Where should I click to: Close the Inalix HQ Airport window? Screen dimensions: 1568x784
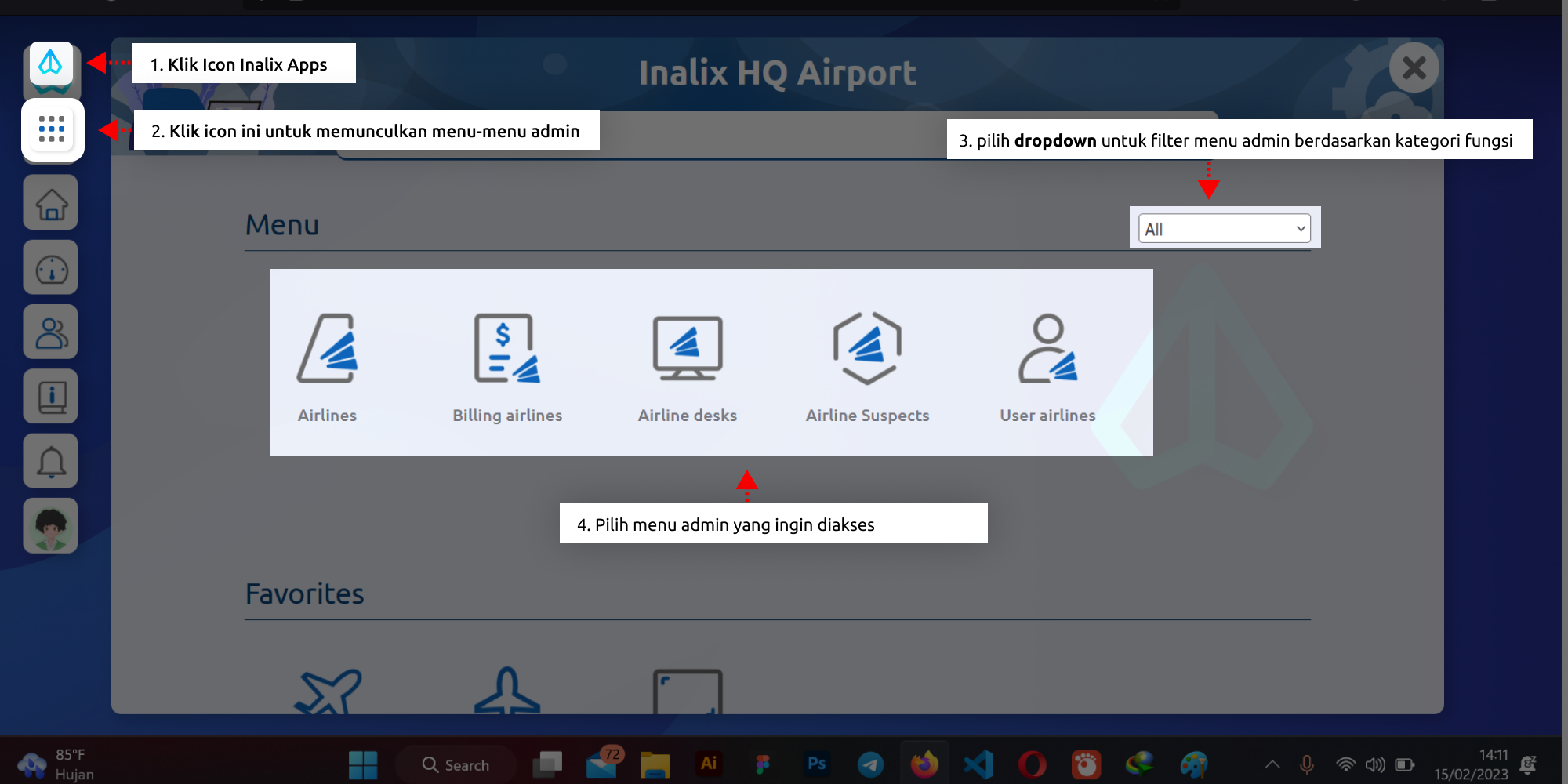point(1414,69)
